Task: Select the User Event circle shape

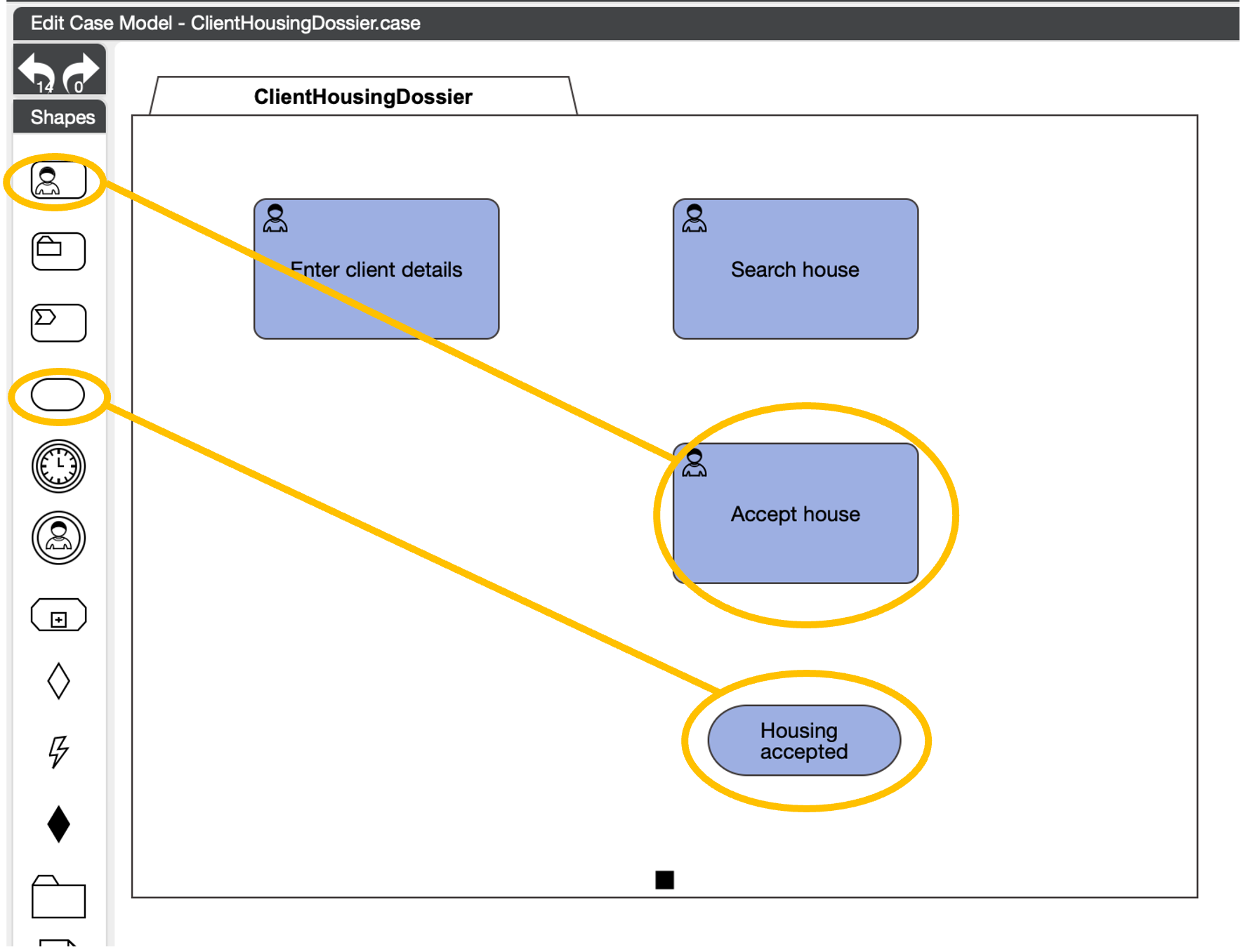Action: (x=58, y=538)
